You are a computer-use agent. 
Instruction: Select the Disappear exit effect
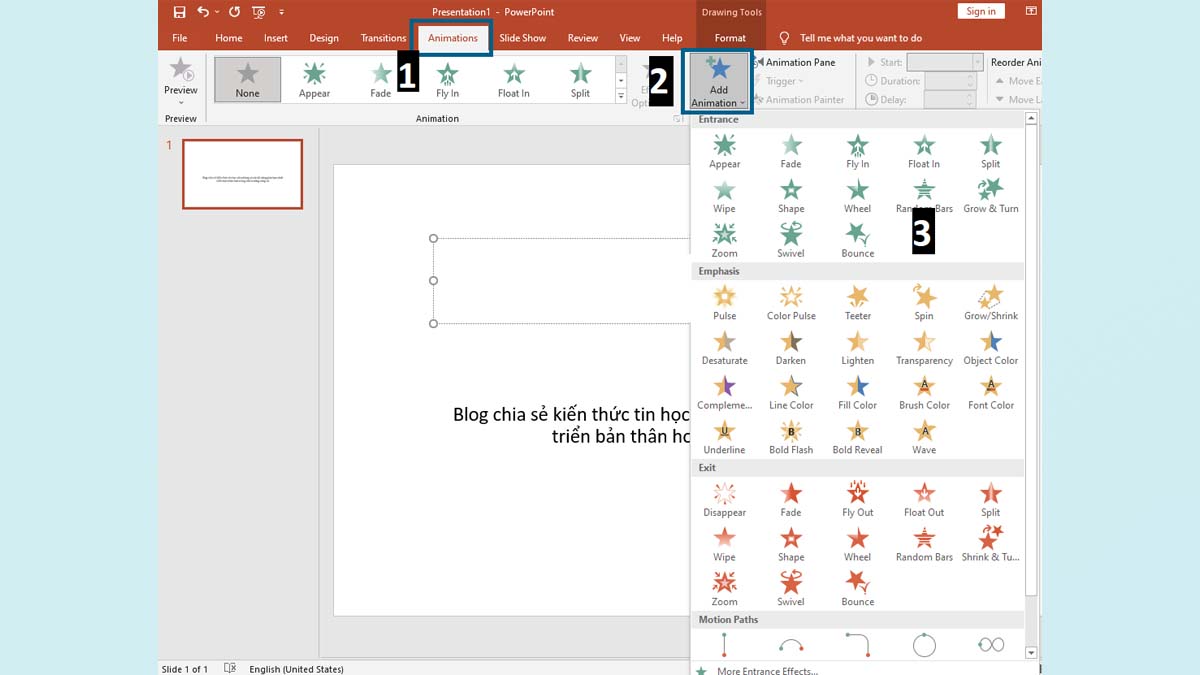[x=723, y=497]
